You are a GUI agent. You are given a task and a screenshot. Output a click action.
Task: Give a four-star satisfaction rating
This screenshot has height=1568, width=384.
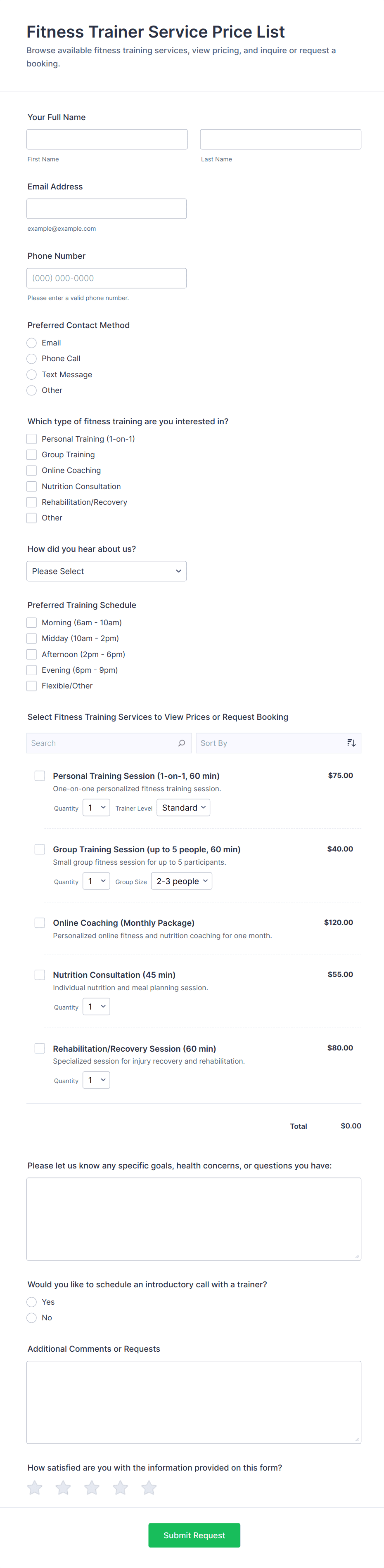pos(121,1488)
